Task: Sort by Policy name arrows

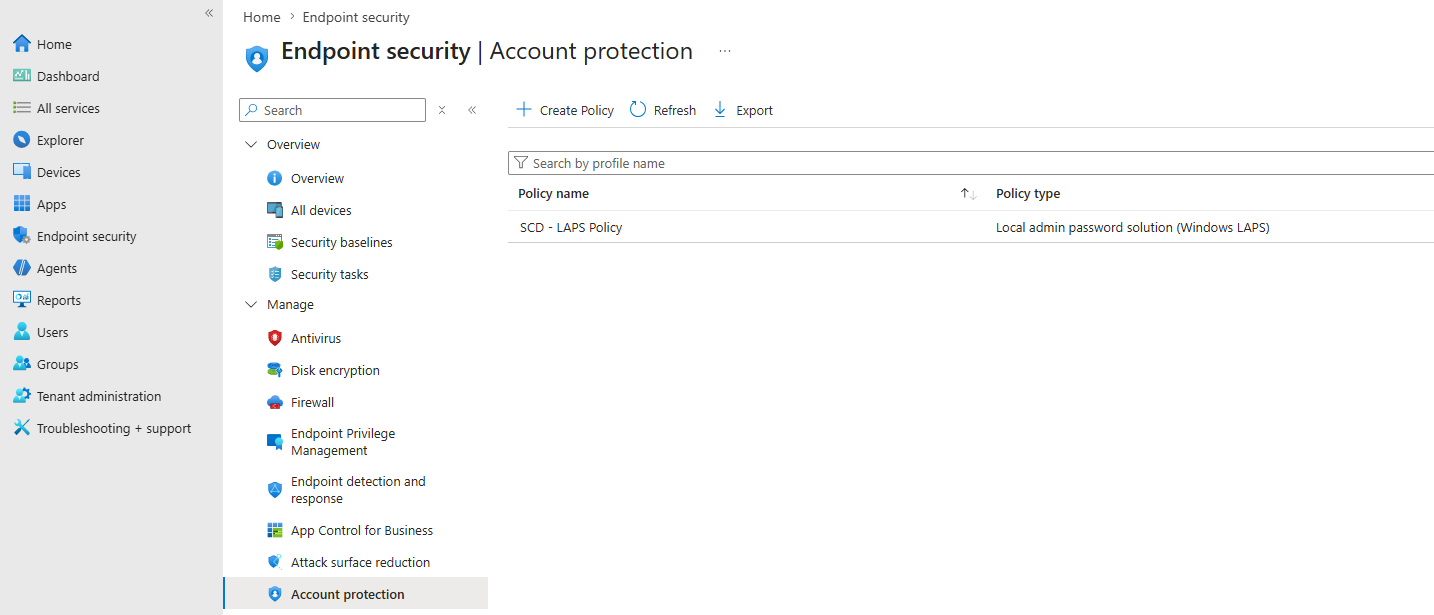Action: 968,194
